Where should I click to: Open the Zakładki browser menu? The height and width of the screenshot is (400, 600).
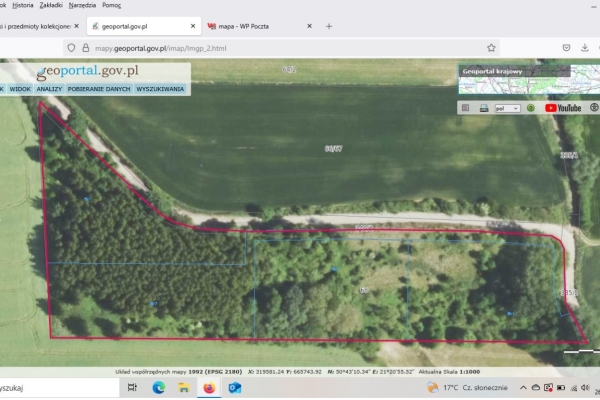point(51,5)
